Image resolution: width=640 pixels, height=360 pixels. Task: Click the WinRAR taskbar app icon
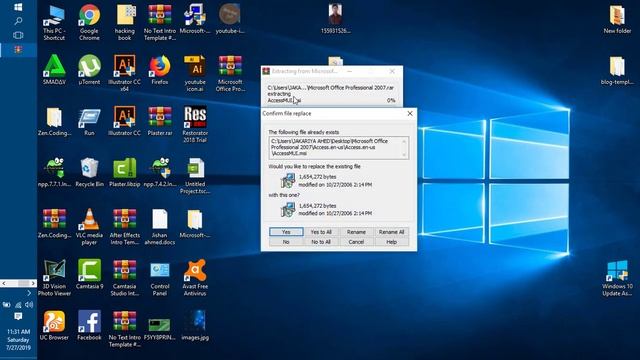(x=18, y=50)
